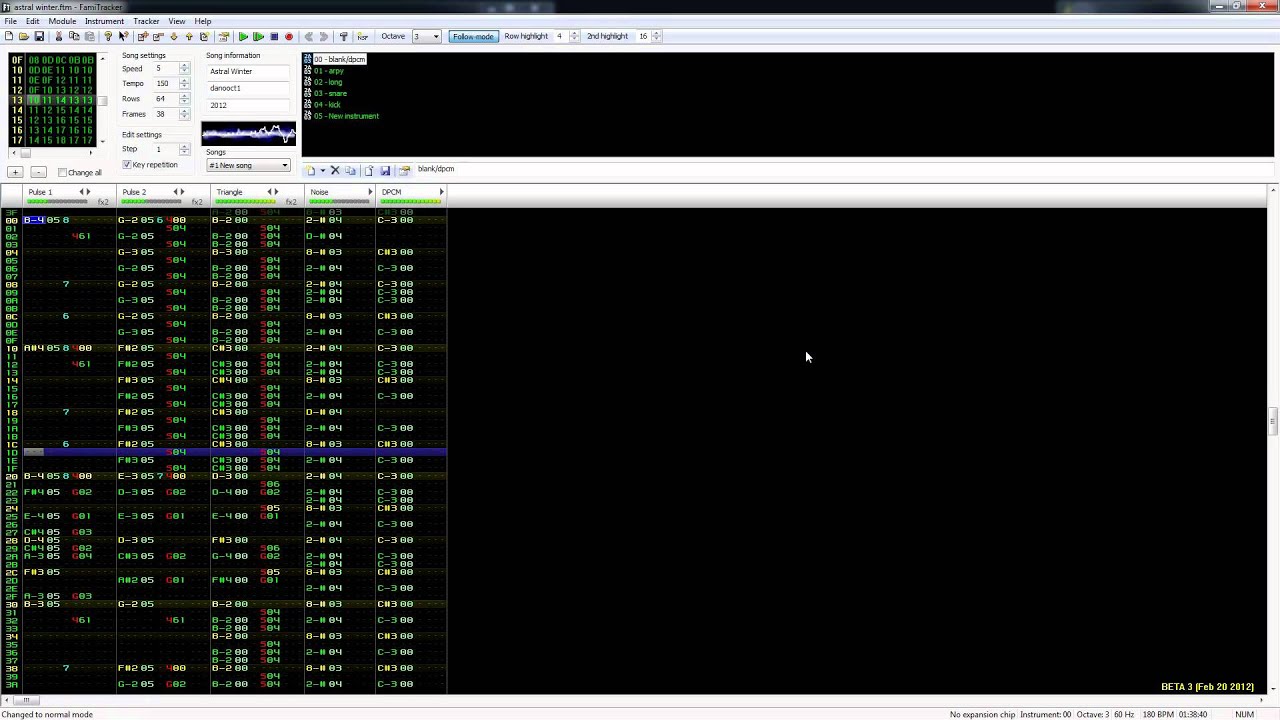
Task: Expand DPCM channel effect columns arrow
Action: click(x=441, y=192)
